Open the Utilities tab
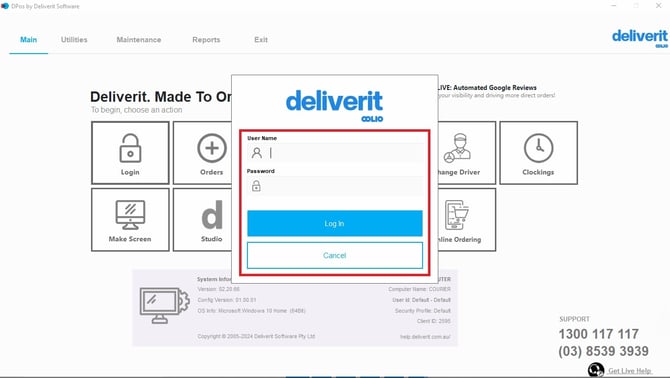 tap(74, 40)
